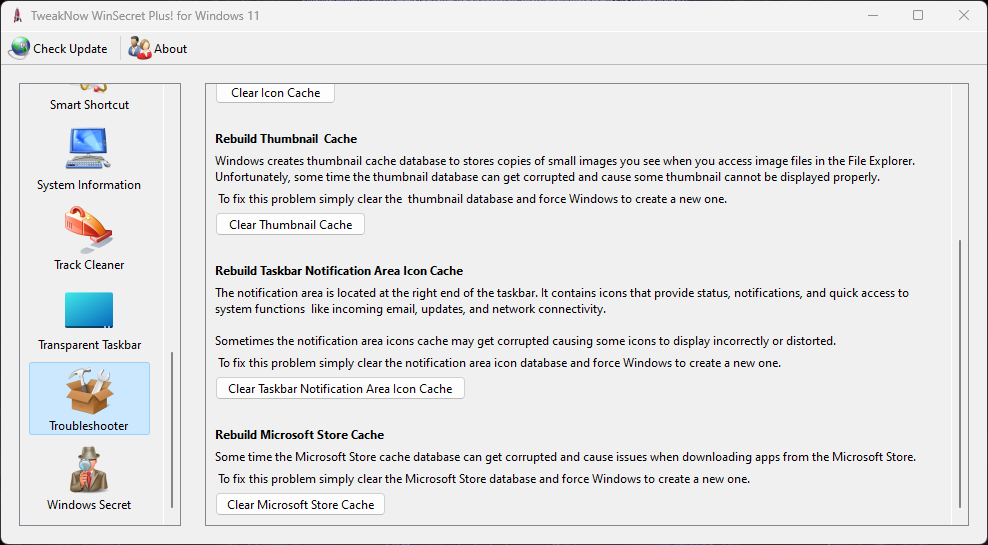Clear Taskbar Notification Area Icon Cache

click(x=340, y=388)
